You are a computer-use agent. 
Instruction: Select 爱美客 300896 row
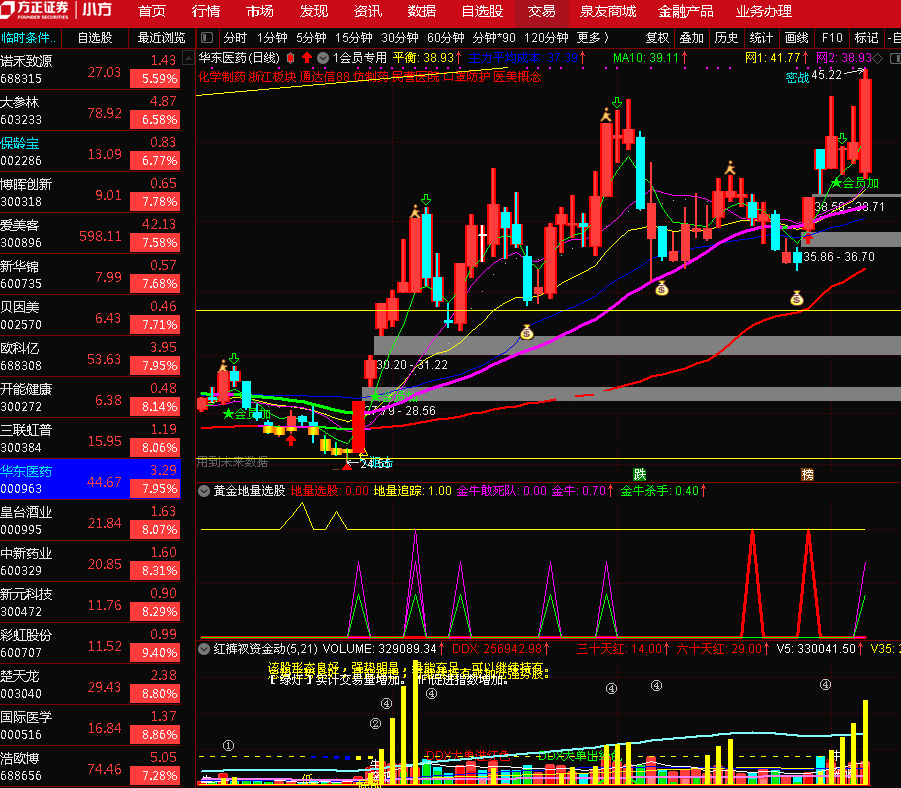point(90,233)
